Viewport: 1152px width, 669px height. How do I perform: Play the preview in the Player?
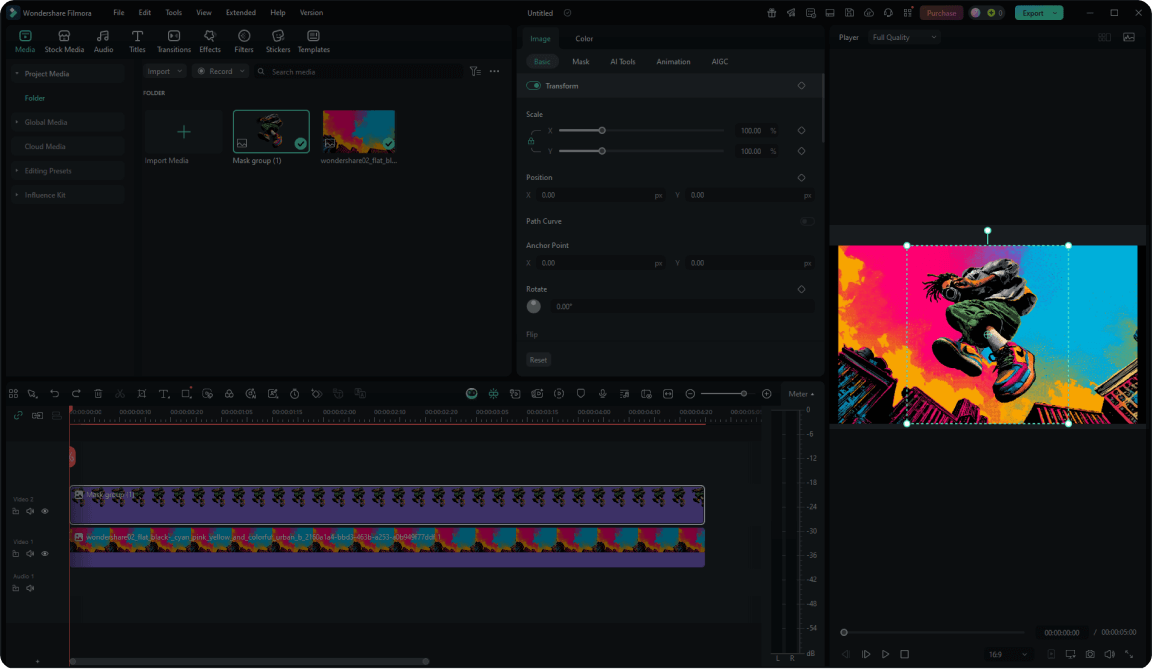pyautogui.click(x=885, y=654)
